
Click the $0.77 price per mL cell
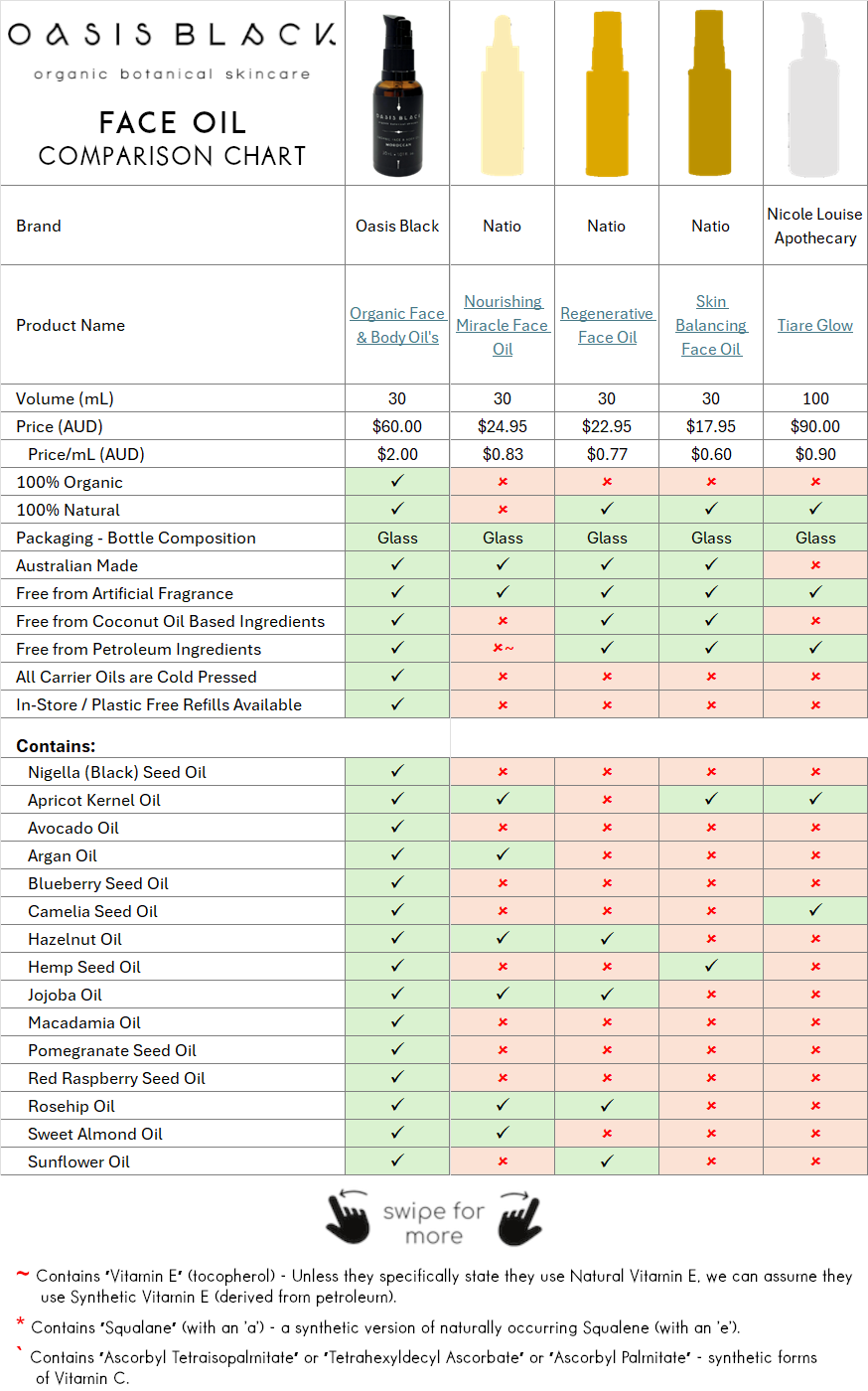pyautogui.click(x=607, y=454)
